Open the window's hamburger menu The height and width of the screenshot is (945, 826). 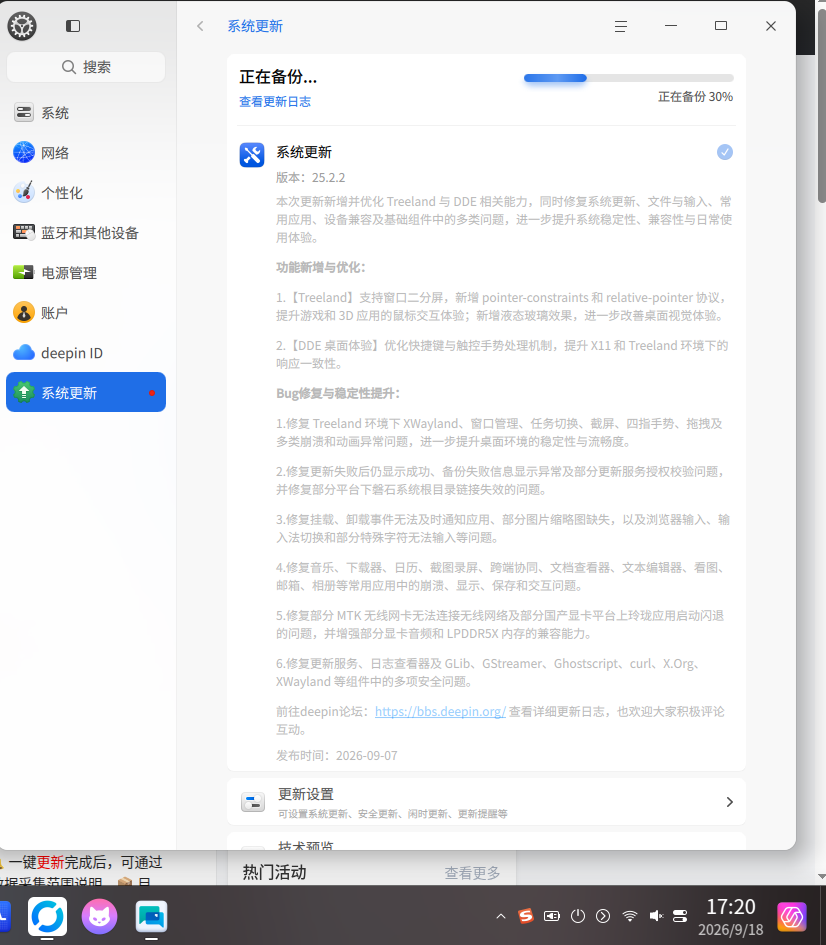coord(621,26)
